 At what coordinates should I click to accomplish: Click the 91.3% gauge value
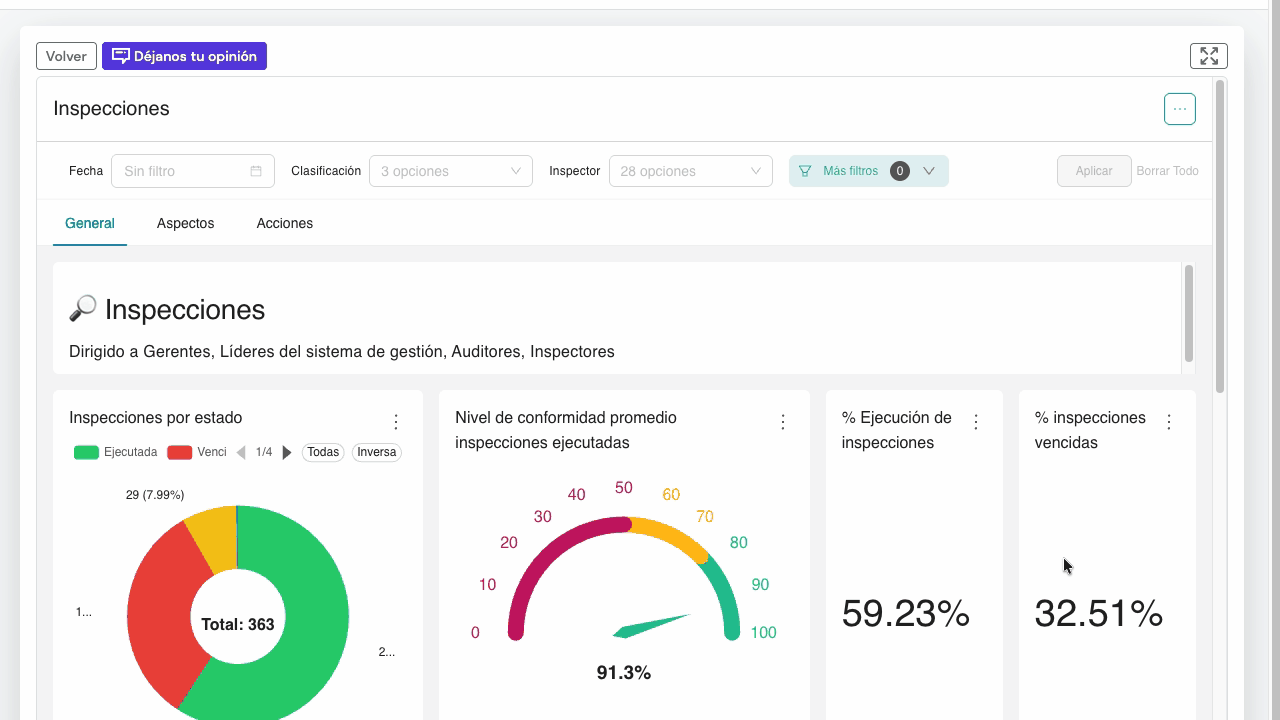click(624, 673)
